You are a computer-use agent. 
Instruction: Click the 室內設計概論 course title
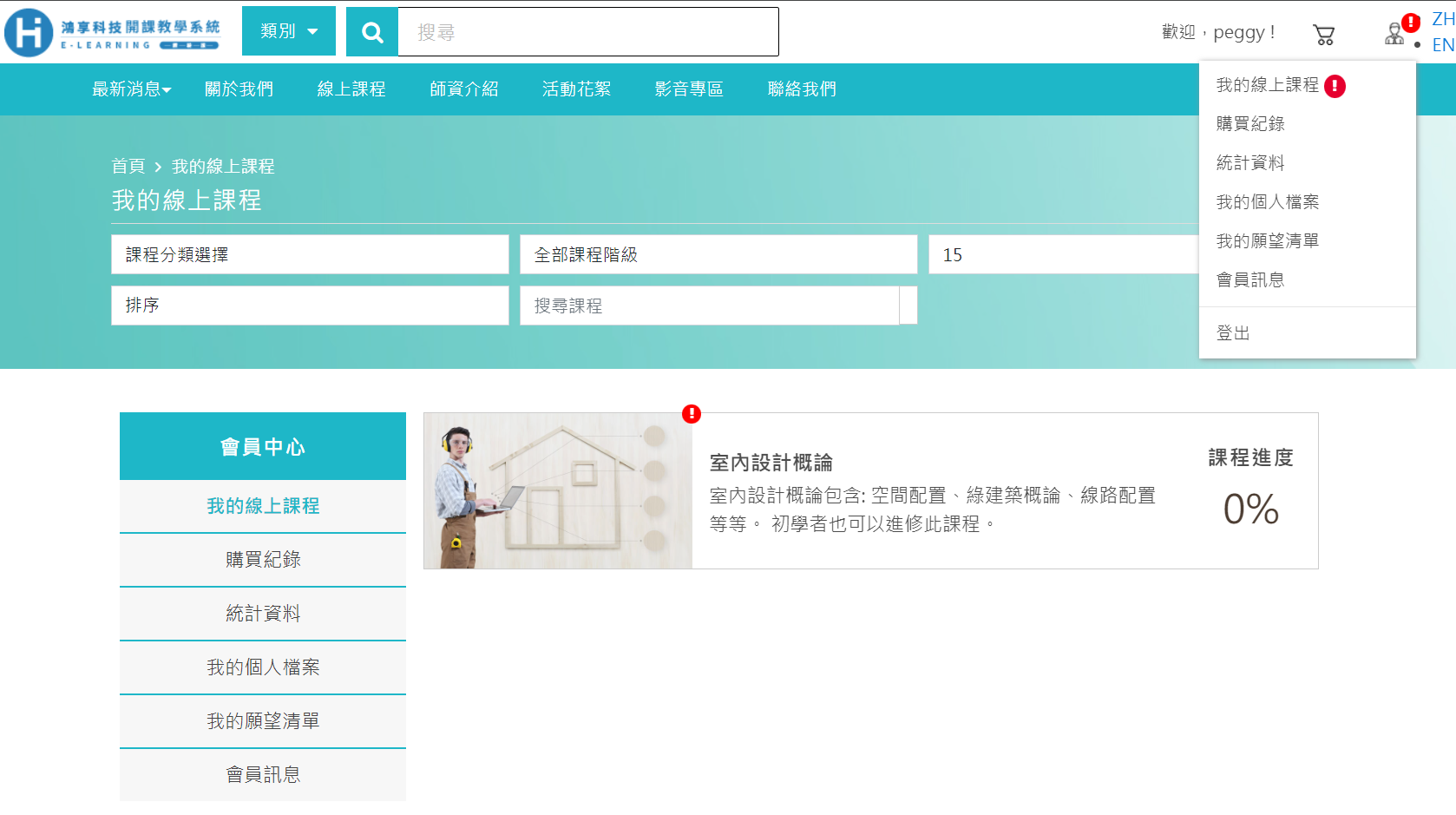click(771, 463)
